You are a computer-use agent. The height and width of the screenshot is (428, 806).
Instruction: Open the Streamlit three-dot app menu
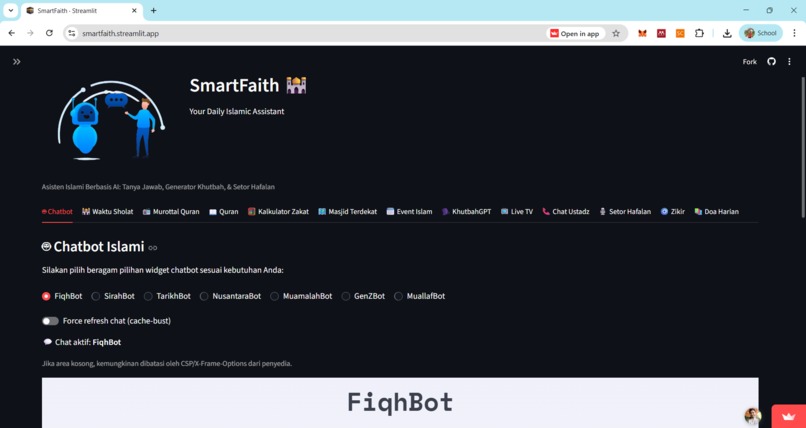point(789,62)
